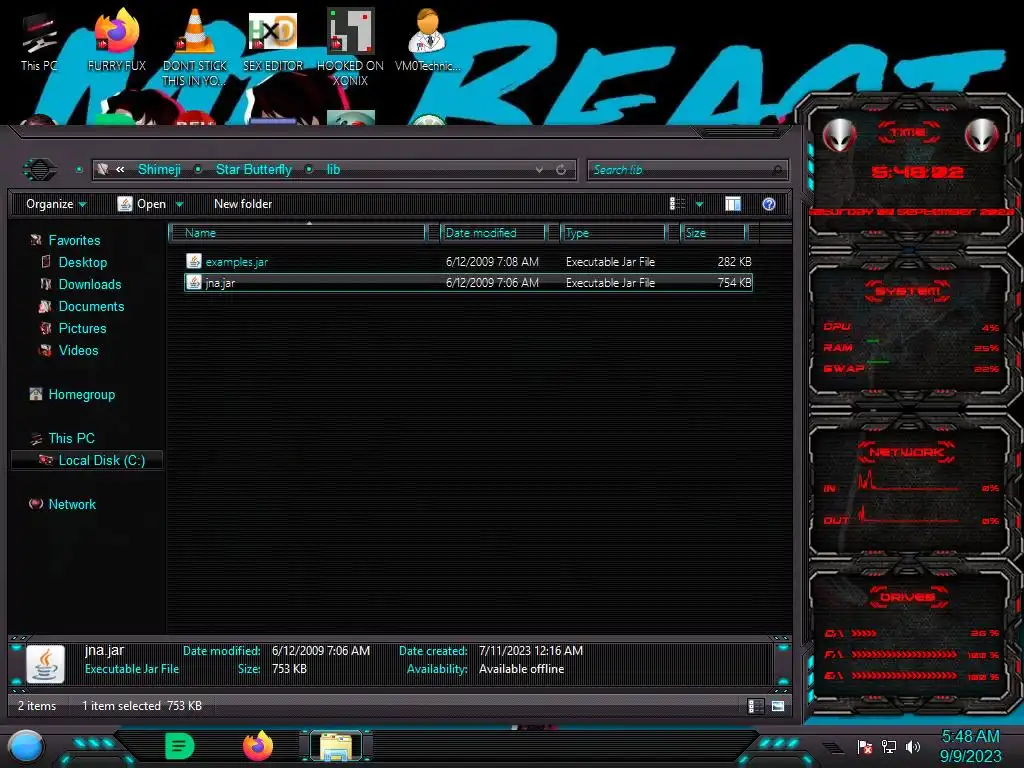Select Documents in navigation pane

click(91, 306)
